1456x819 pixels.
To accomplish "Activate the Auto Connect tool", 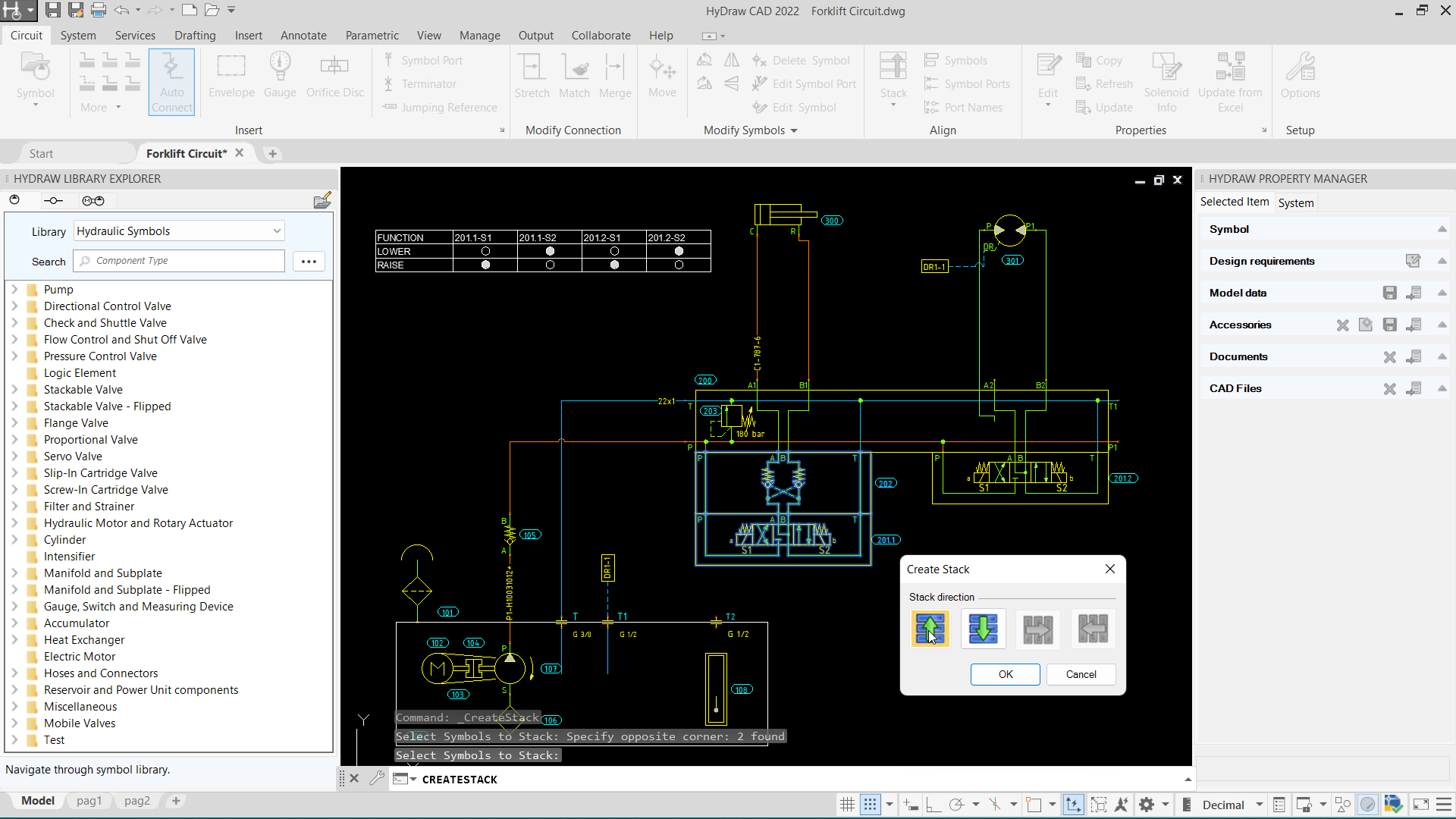I will 171,81.
